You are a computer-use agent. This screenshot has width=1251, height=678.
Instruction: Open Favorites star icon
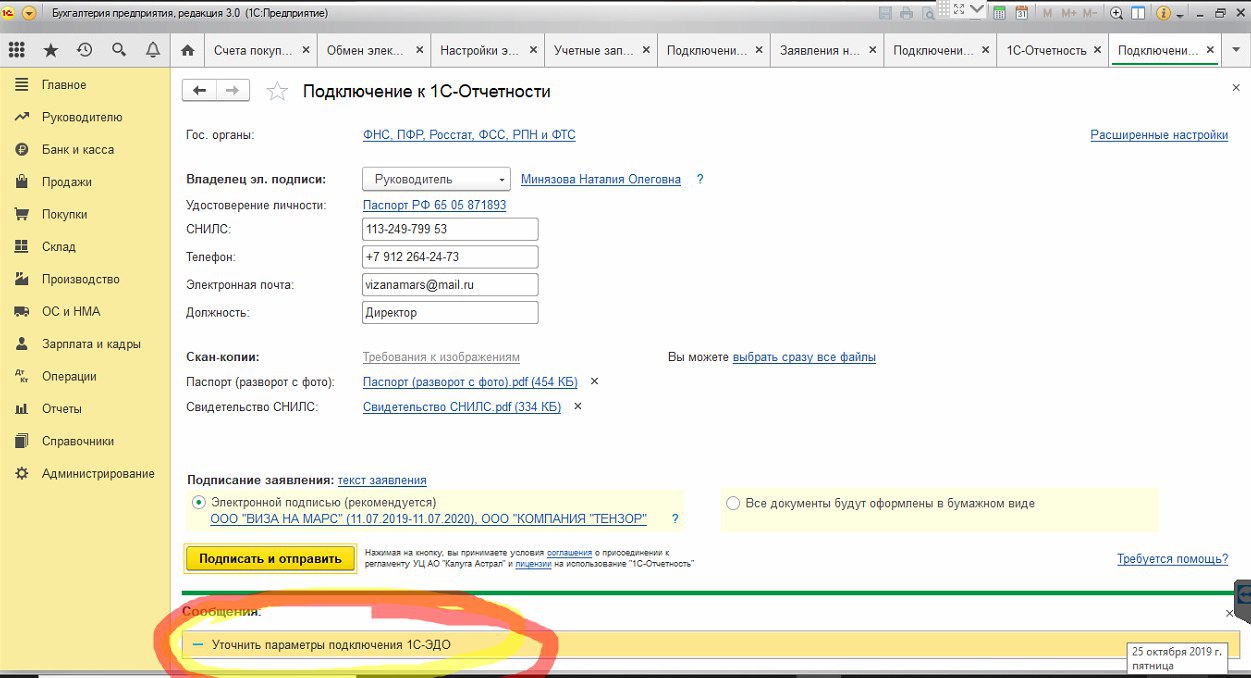point(51,50)
